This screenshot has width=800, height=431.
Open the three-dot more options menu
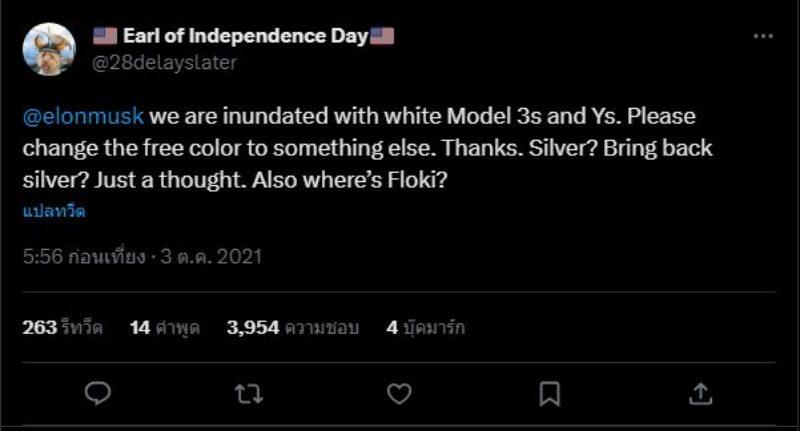(763, 37)
